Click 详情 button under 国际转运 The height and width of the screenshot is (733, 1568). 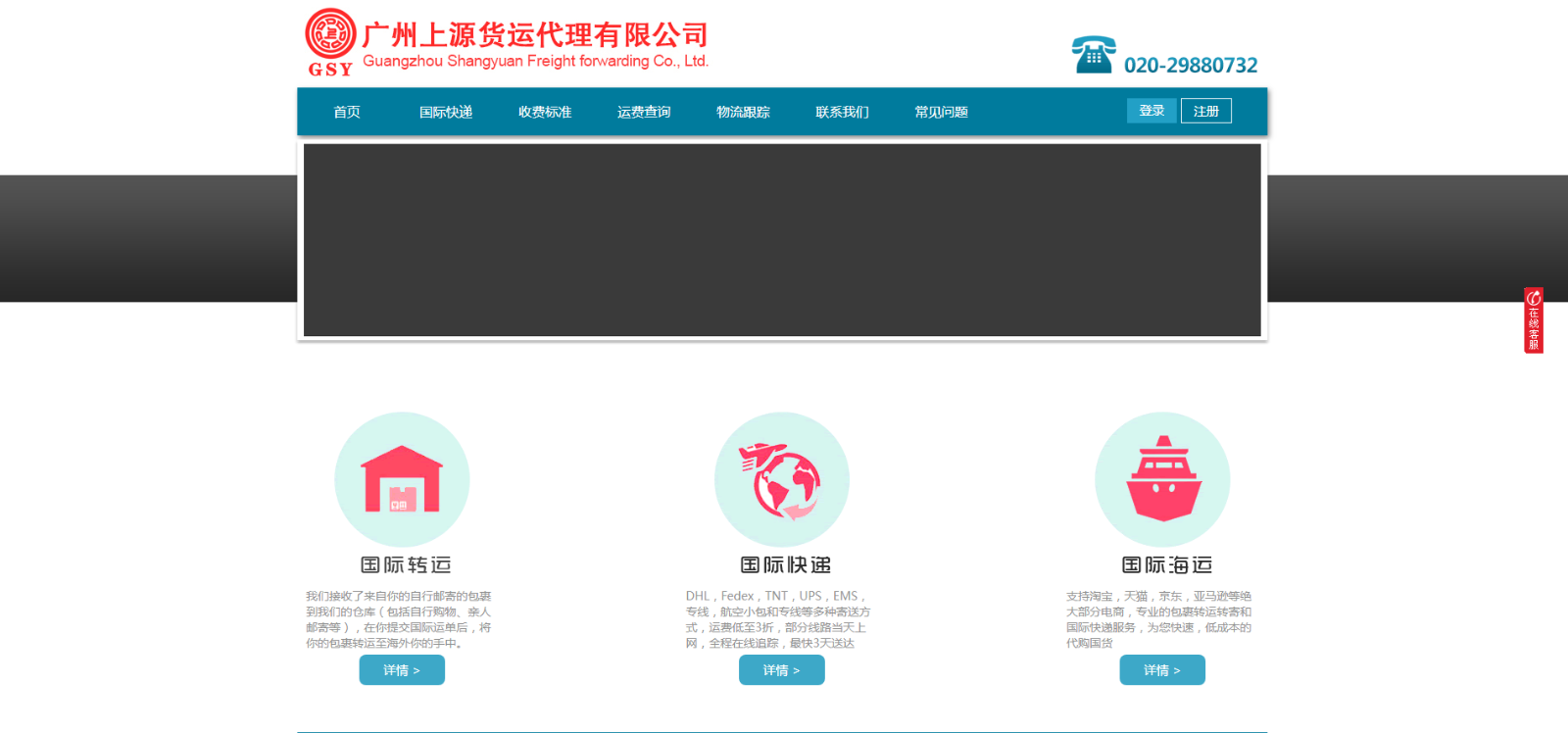pyautogui.click(x=402, y=670)
